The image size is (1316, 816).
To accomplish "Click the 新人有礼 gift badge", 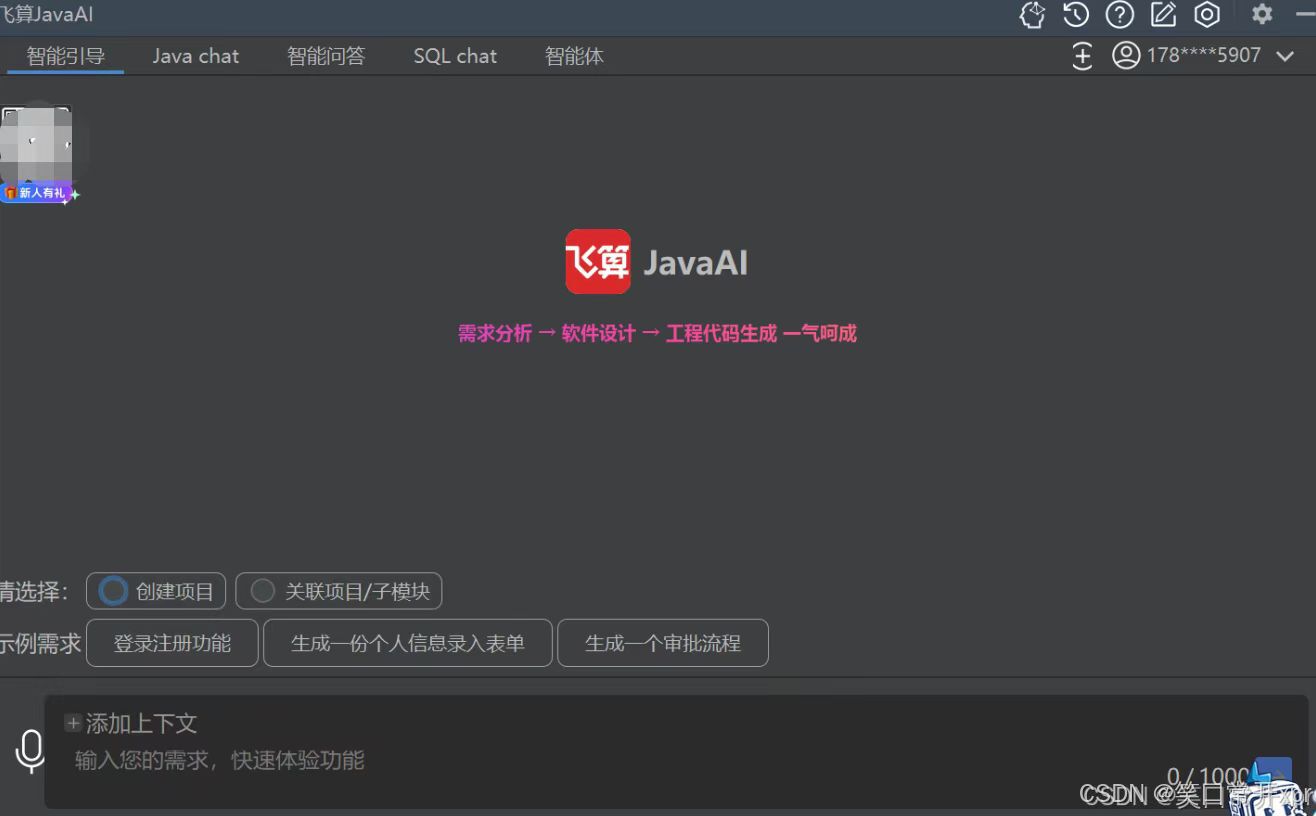I will [40, 193].
